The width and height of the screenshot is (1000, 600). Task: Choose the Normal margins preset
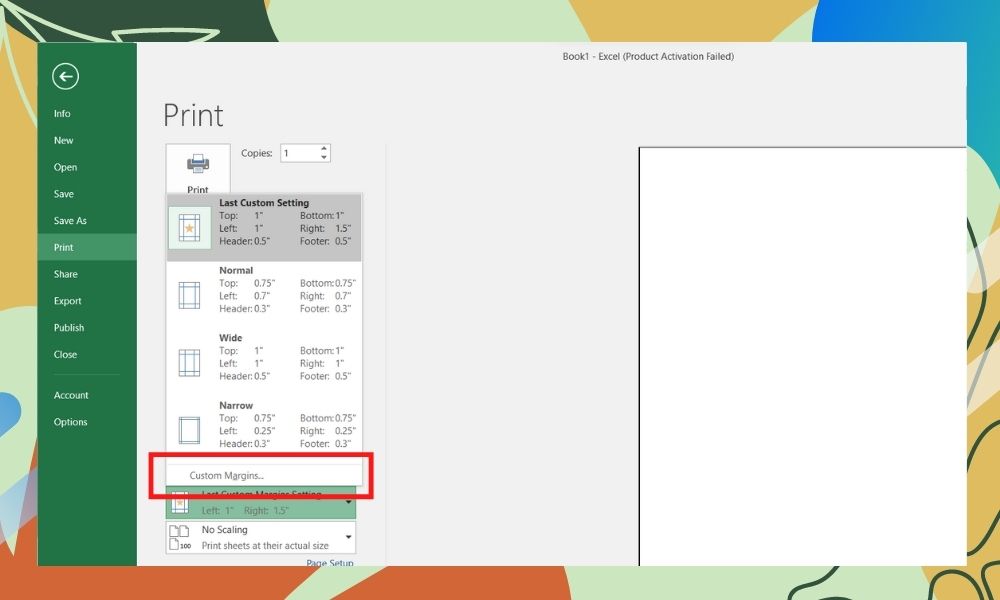click(x=264, y=295)
